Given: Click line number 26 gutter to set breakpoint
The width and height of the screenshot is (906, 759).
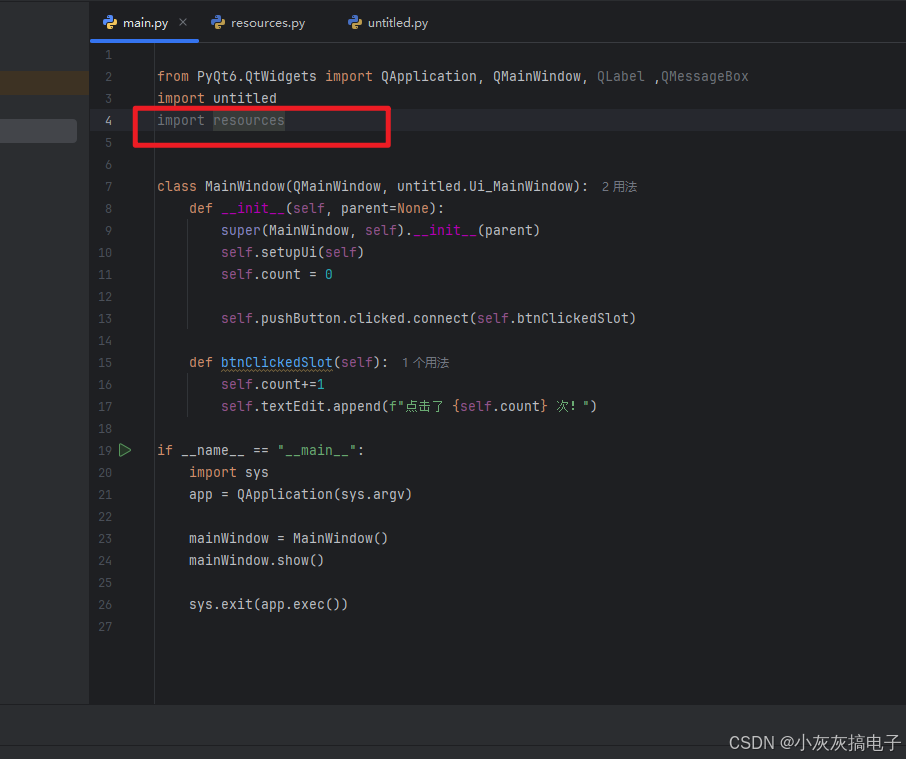Looking at the screenshot, I should click(x=105, y=604).
